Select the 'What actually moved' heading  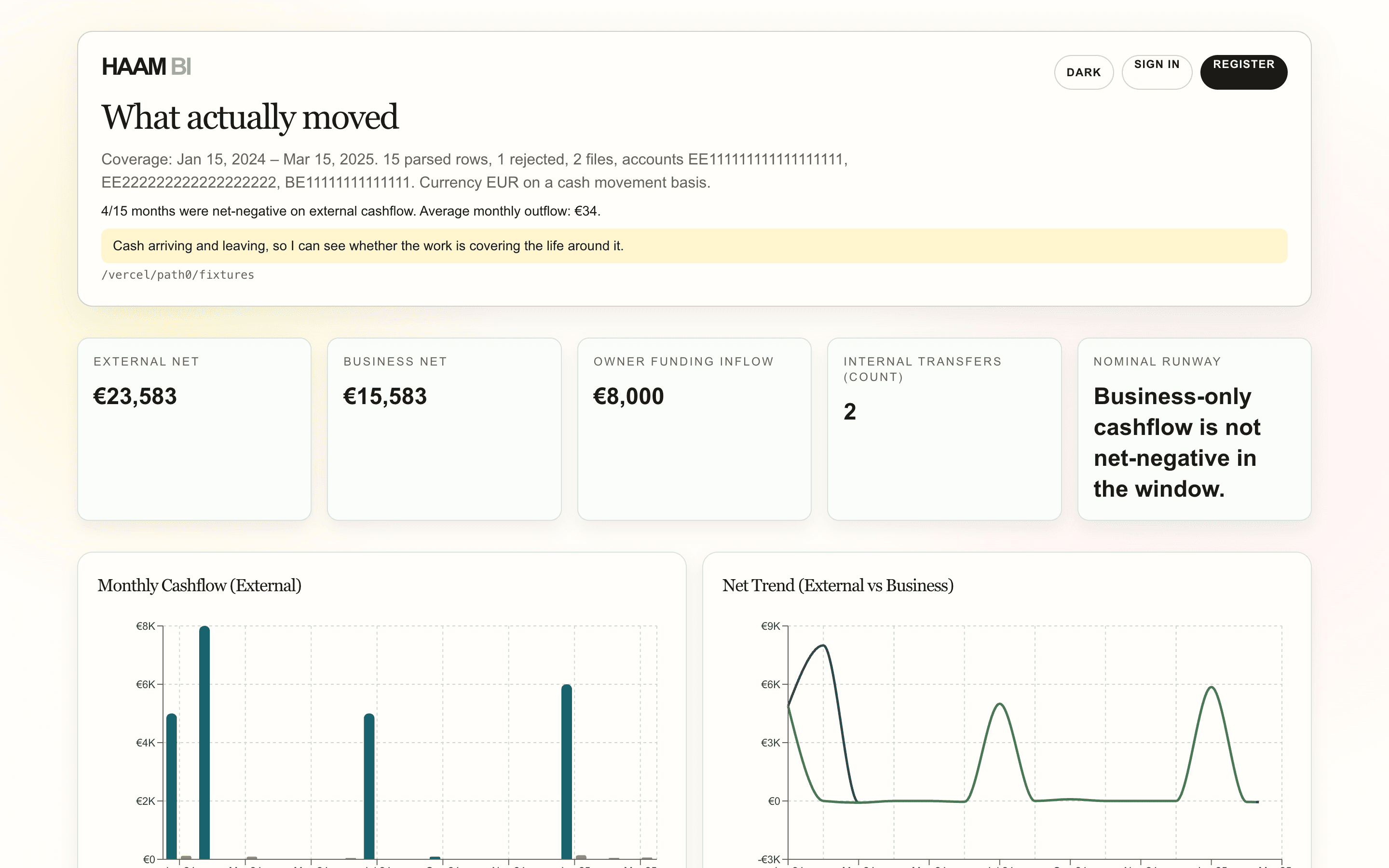point(250,117)
